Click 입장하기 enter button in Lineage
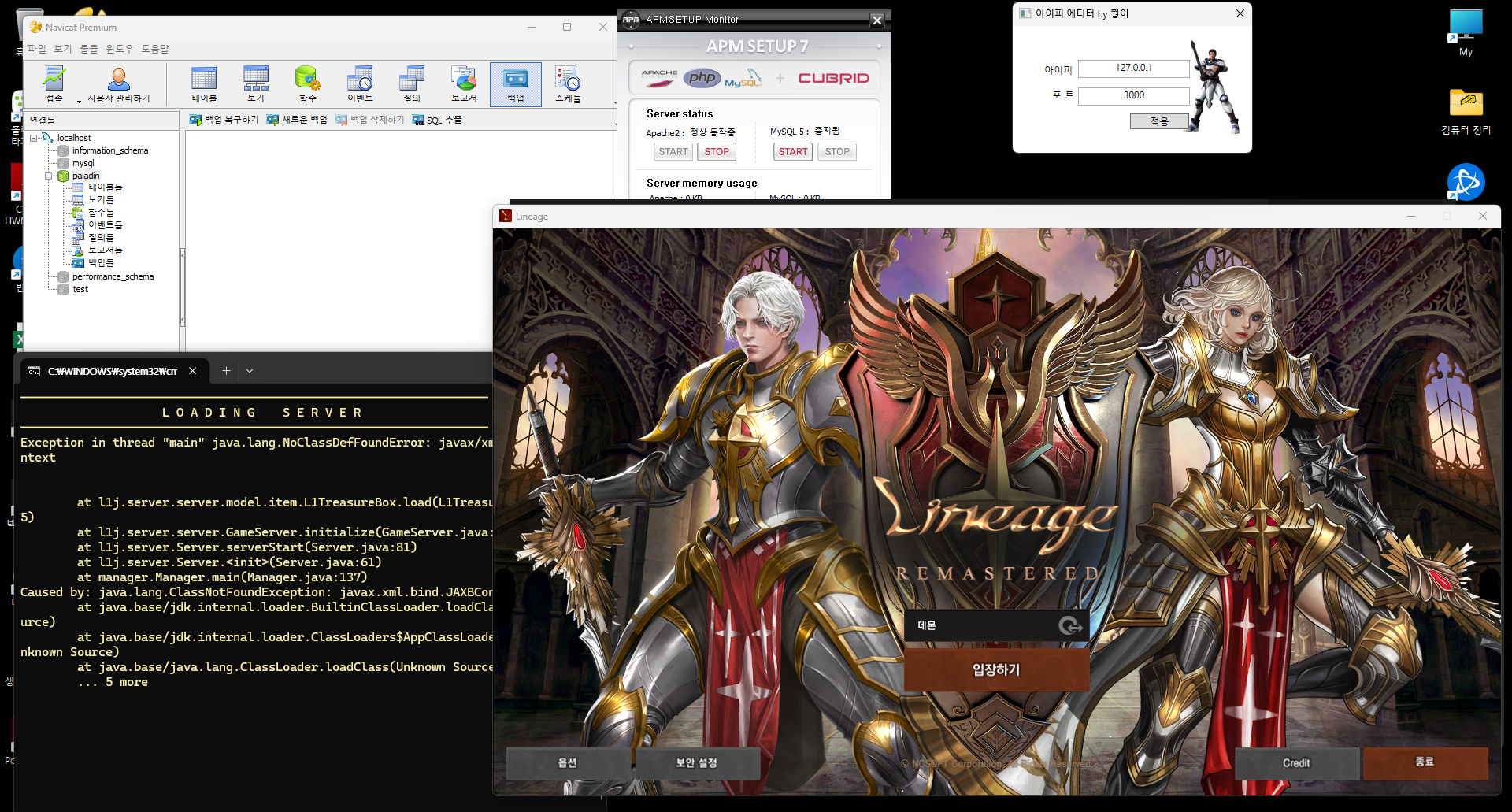This screenshot has width=1512, height=812. [996, 669]
